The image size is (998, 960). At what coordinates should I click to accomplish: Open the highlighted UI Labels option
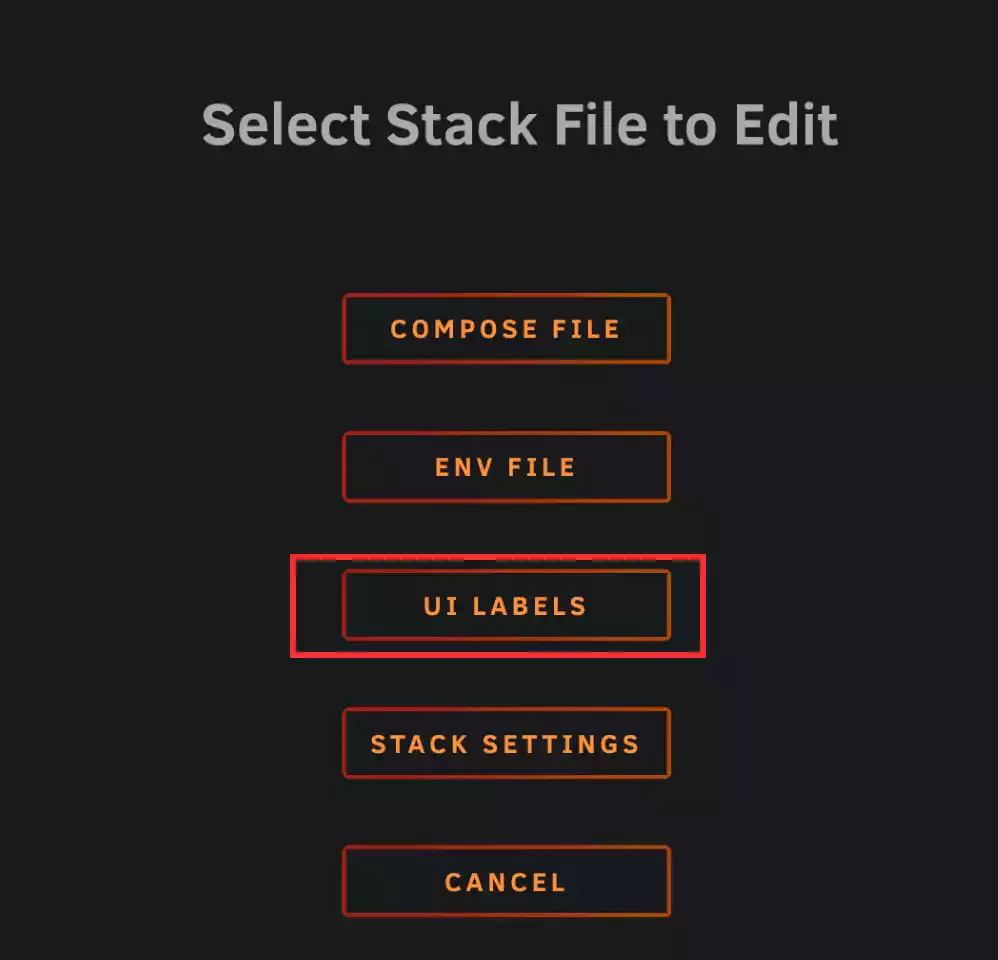click(506, 605)
